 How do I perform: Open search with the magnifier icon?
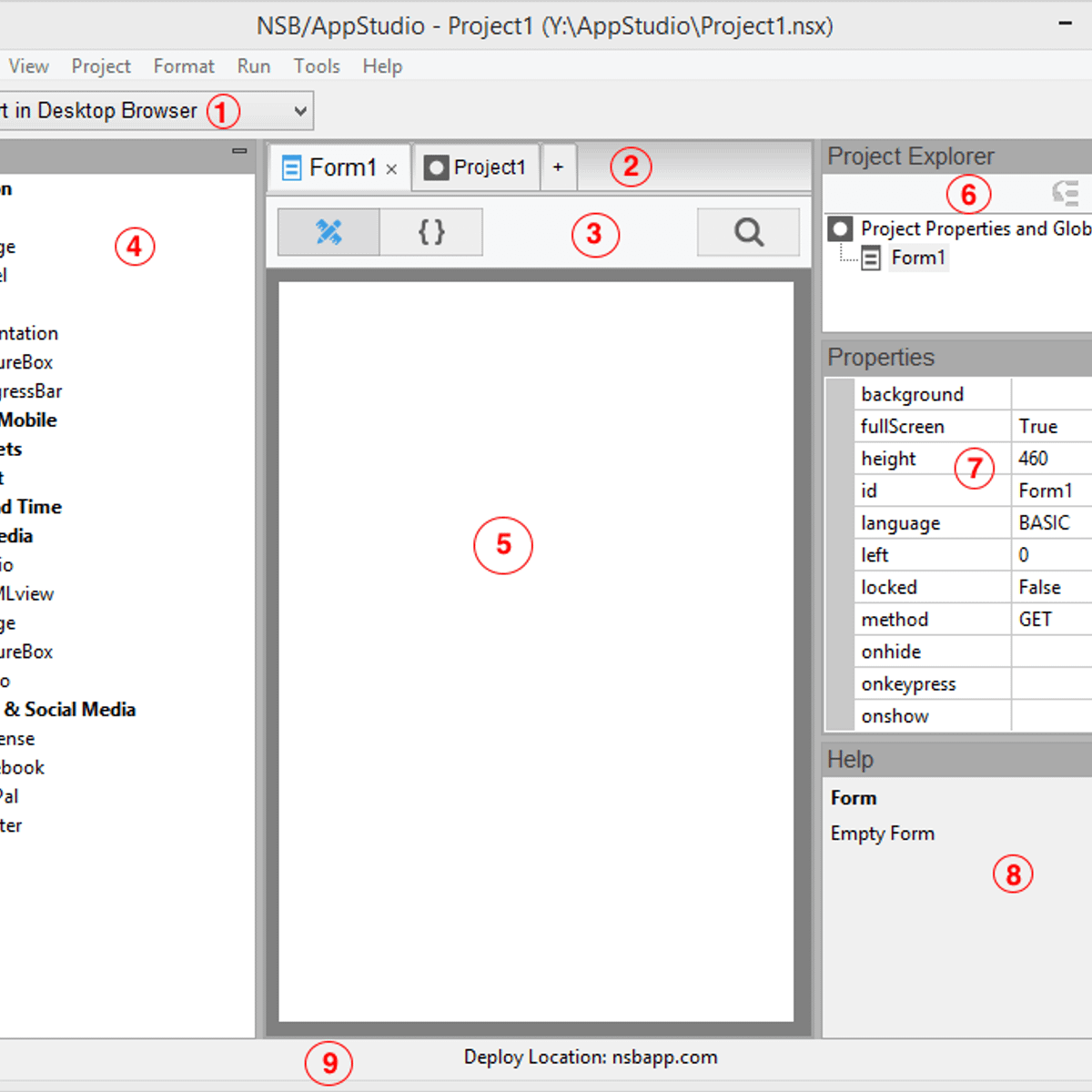pyautogui.click(x=747, y=232)
